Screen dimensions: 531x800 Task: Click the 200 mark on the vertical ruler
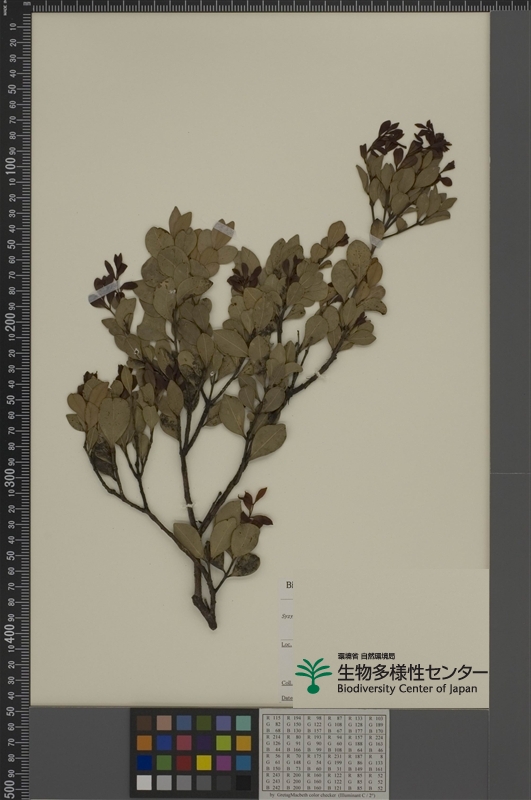[11, 322]
